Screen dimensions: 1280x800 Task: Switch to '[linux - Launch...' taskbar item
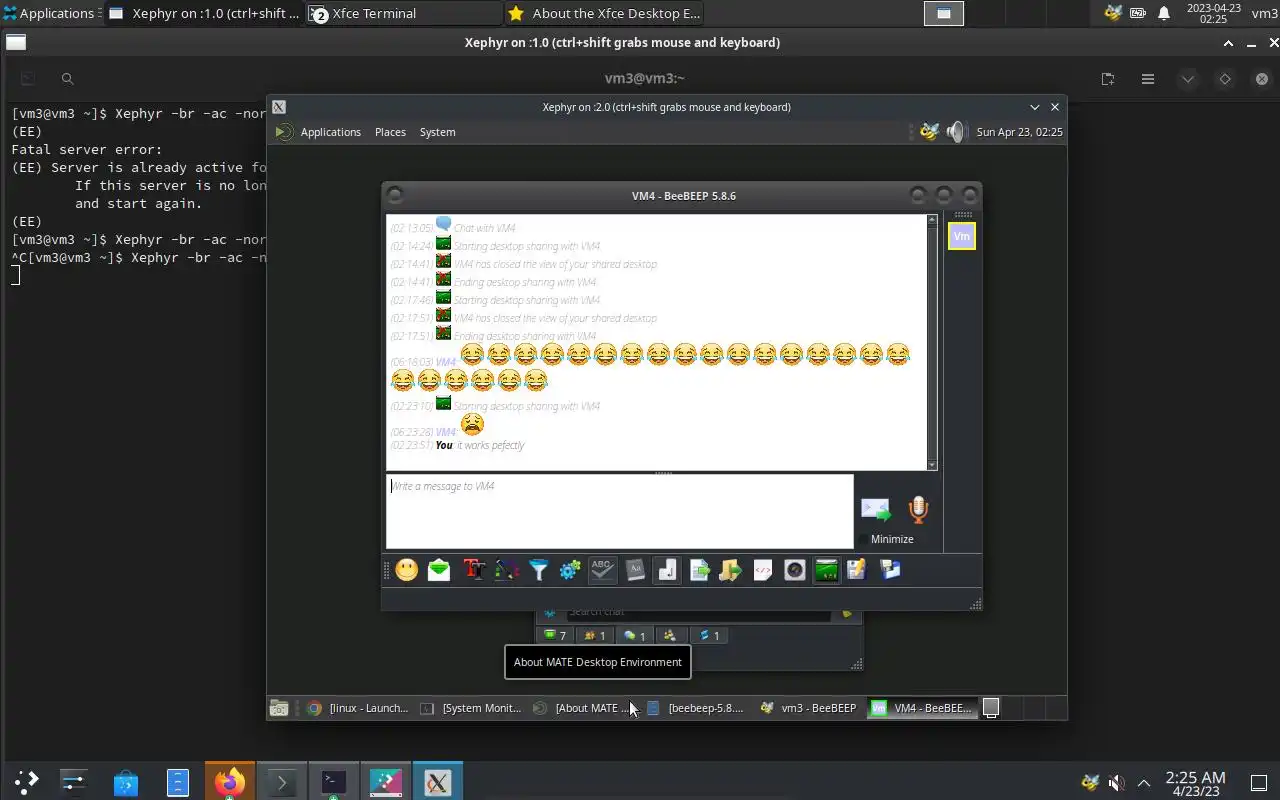pos(358,708)
